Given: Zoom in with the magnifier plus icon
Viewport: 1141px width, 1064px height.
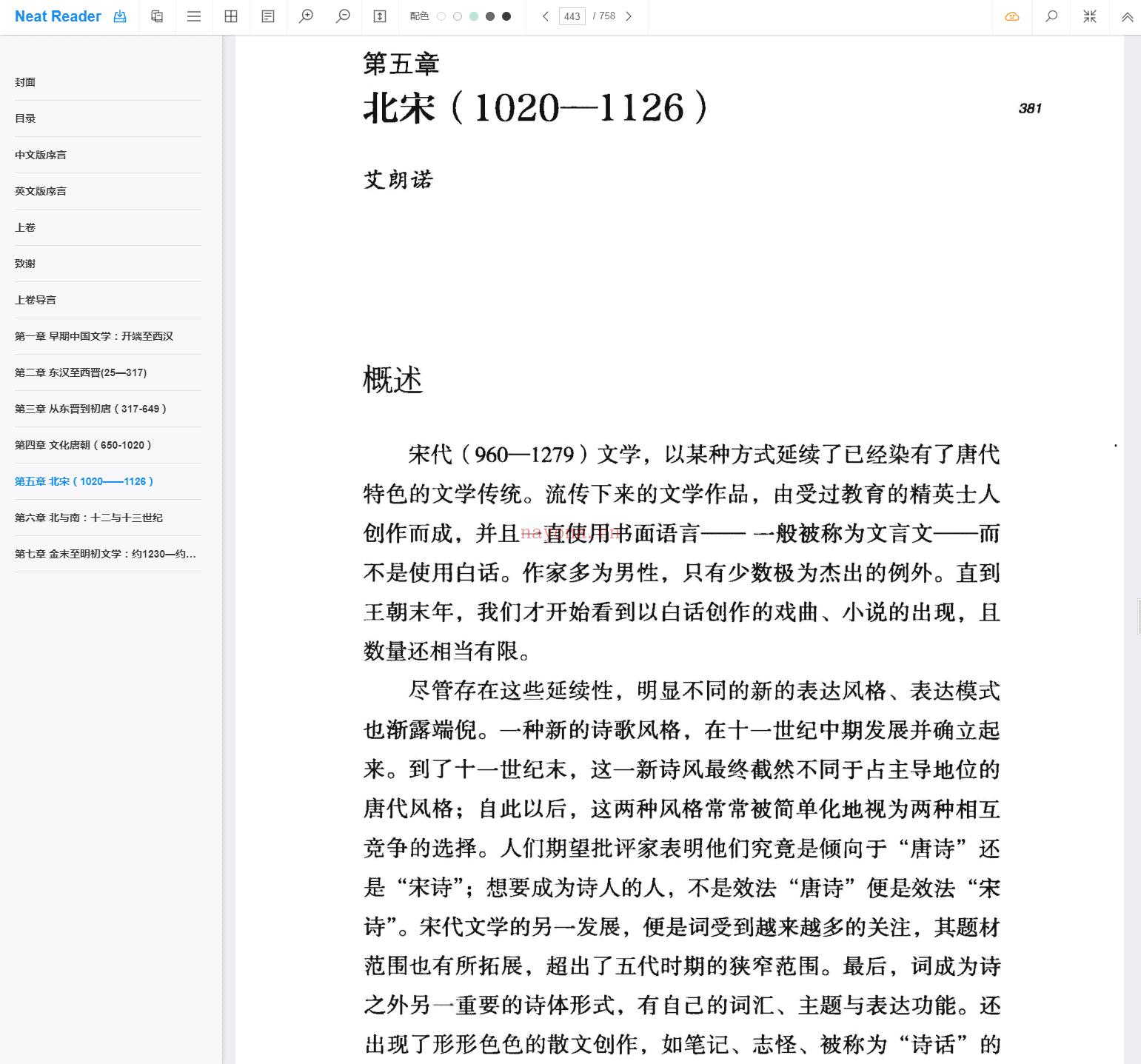Looking at the screenshot, I should click(306, 16).
